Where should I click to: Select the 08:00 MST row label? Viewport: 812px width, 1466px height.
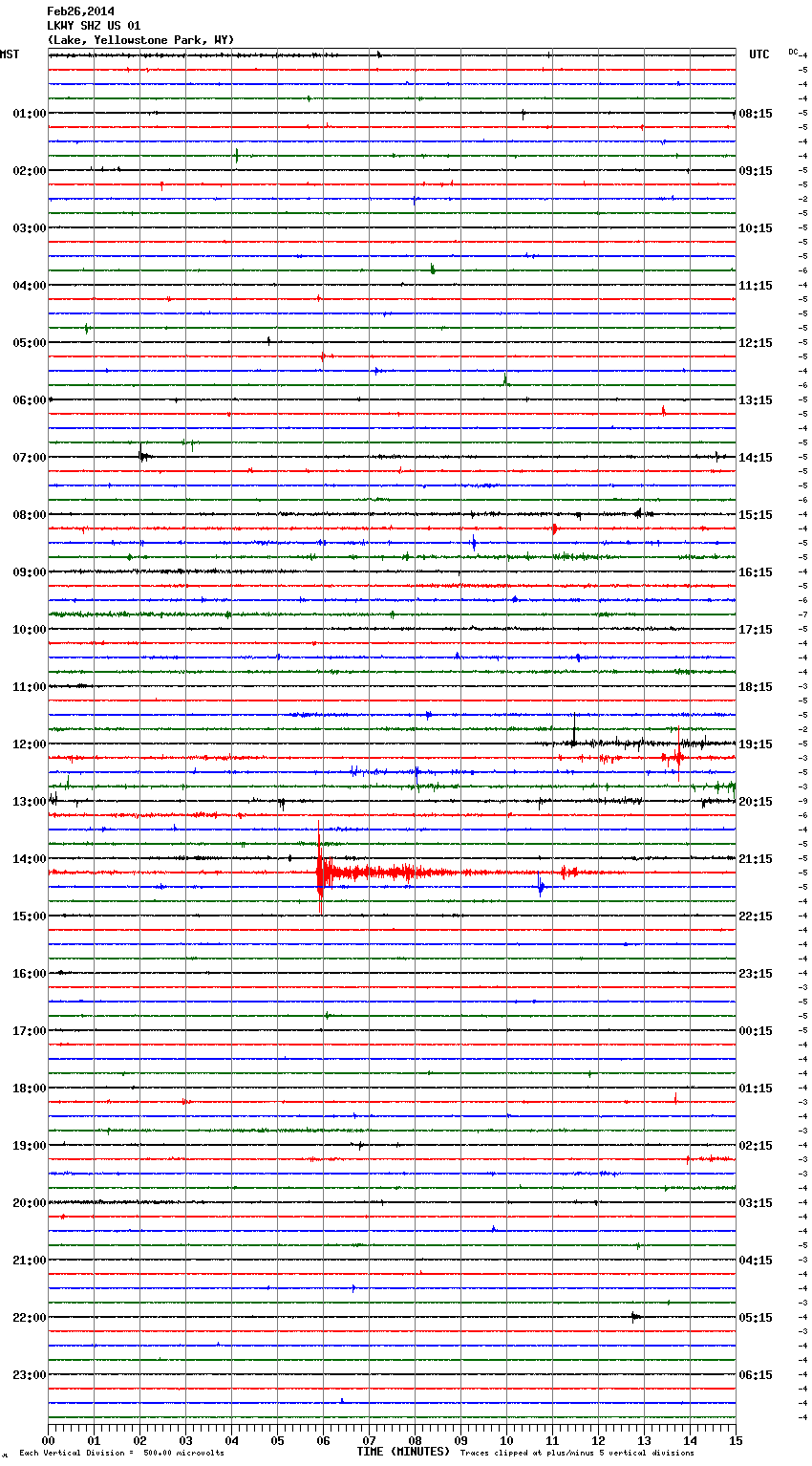click(30, 515)
